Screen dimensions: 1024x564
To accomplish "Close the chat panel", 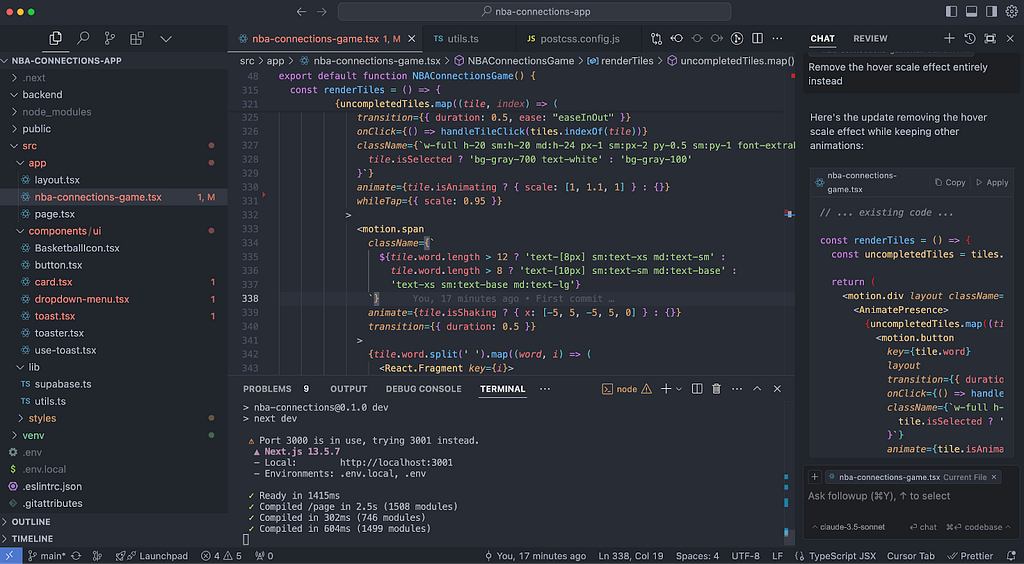I will pos(1010,39).
